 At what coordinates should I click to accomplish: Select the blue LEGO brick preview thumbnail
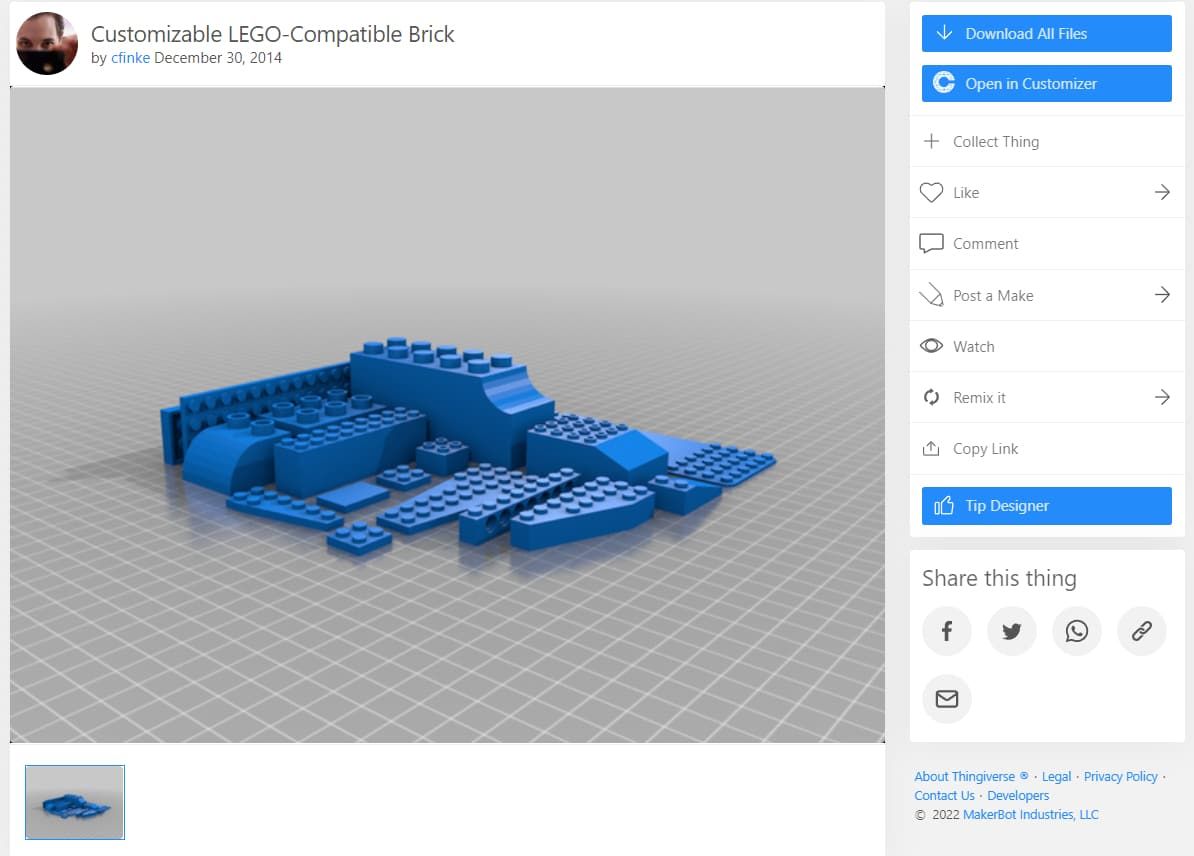(74, 802)
